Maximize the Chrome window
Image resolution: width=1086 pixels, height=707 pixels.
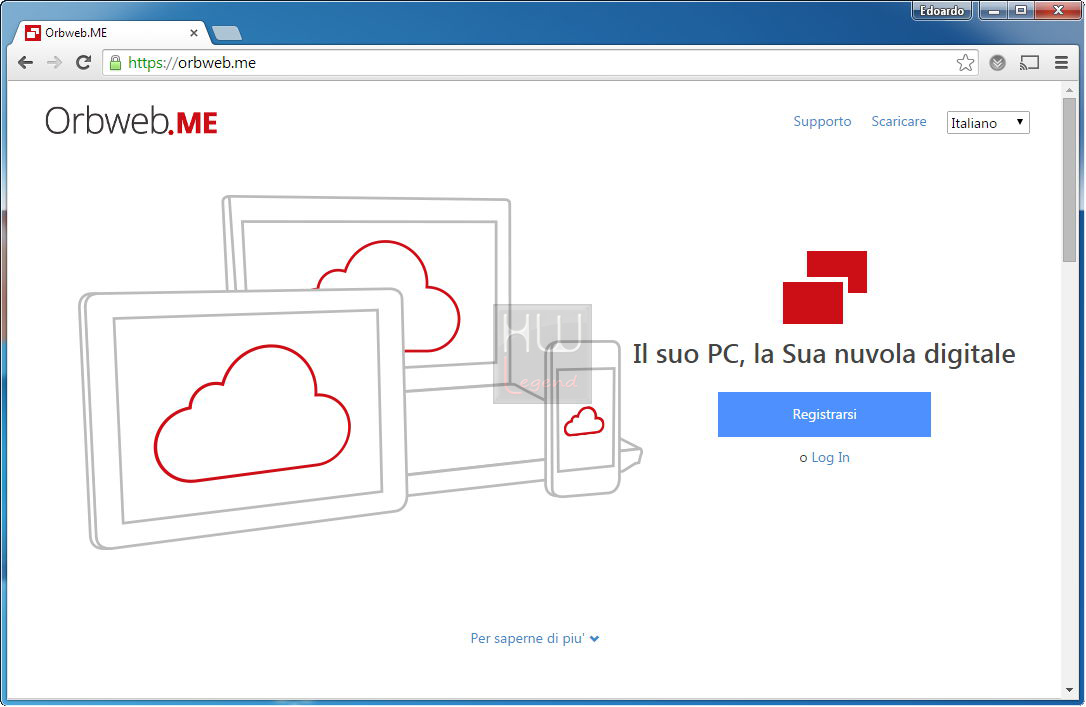pyautogui.click(x=1021, y=10)
